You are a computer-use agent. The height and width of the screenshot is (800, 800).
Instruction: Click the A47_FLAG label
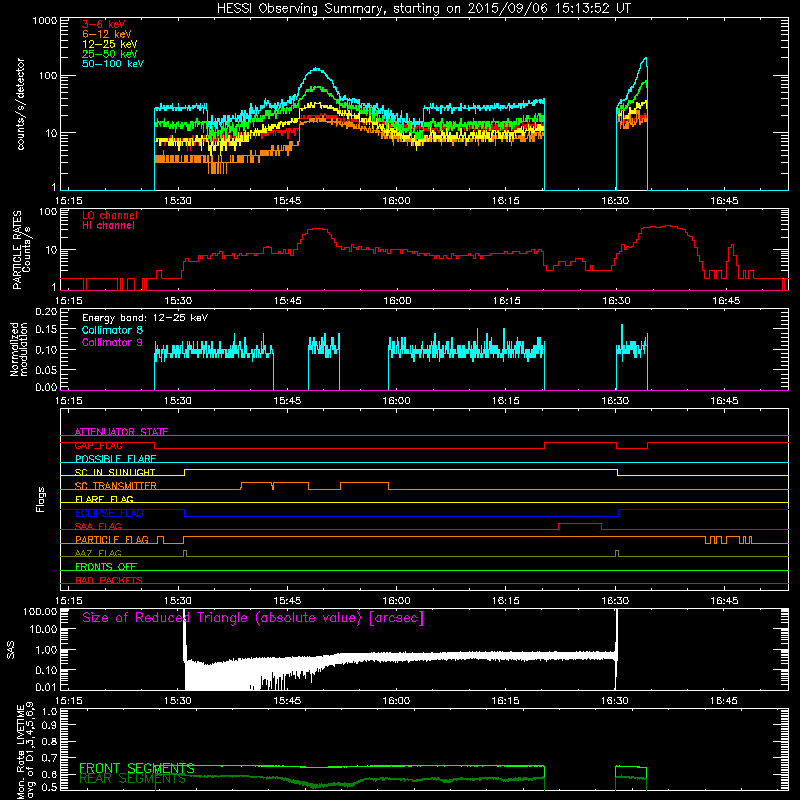98,553
